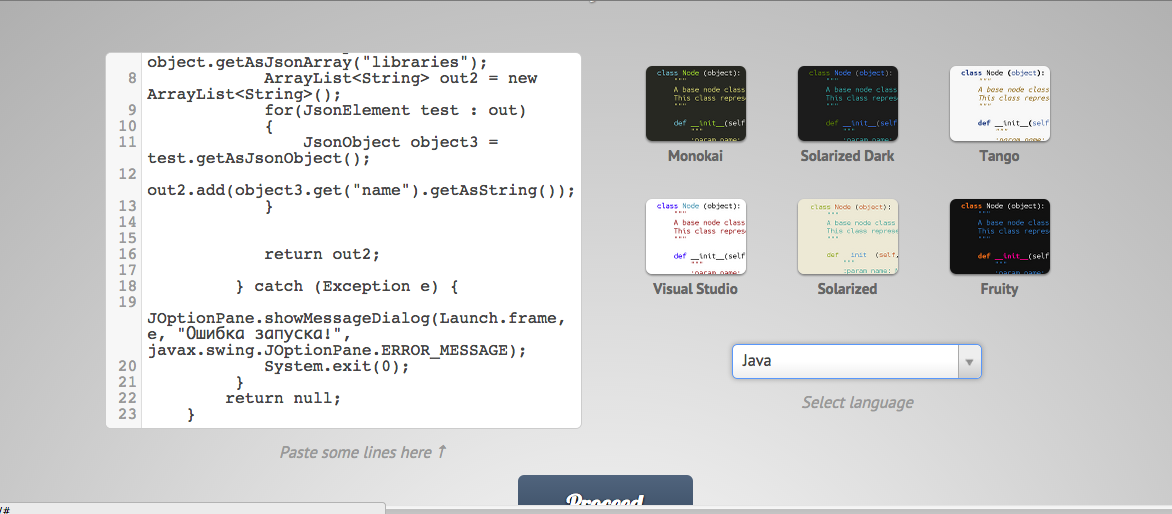1172x514 pixels.
Task: Click line number 18 in gutter
Action: point(127,286)
